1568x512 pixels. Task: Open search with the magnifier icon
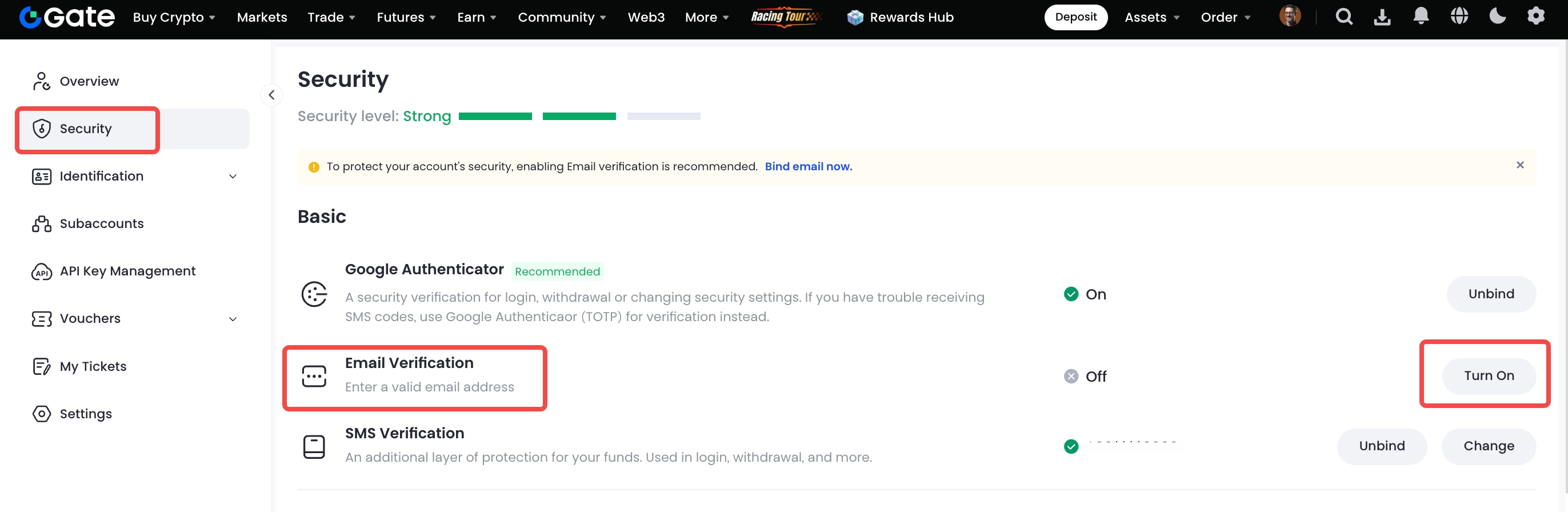1343,17
